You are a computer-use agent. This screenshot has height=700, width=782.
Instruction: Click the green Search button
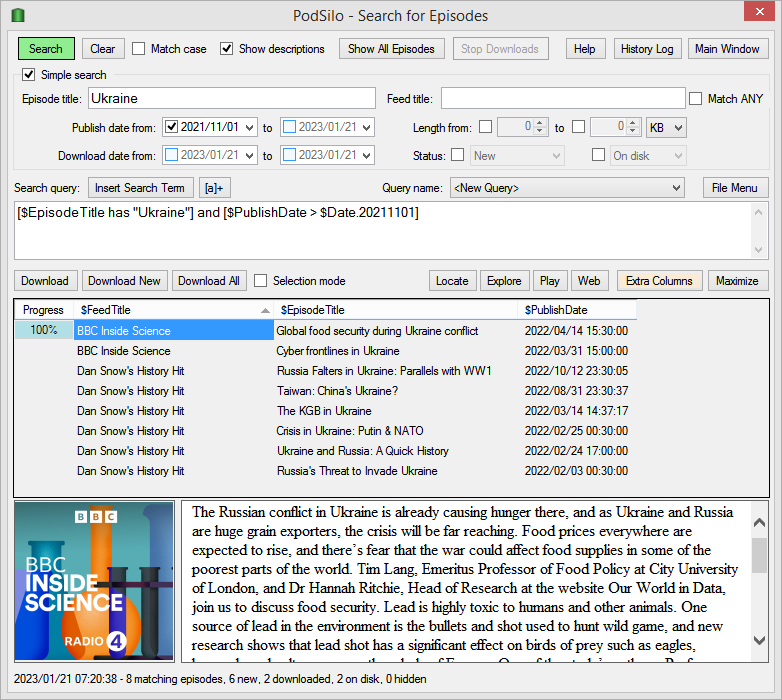coord(46,49)
